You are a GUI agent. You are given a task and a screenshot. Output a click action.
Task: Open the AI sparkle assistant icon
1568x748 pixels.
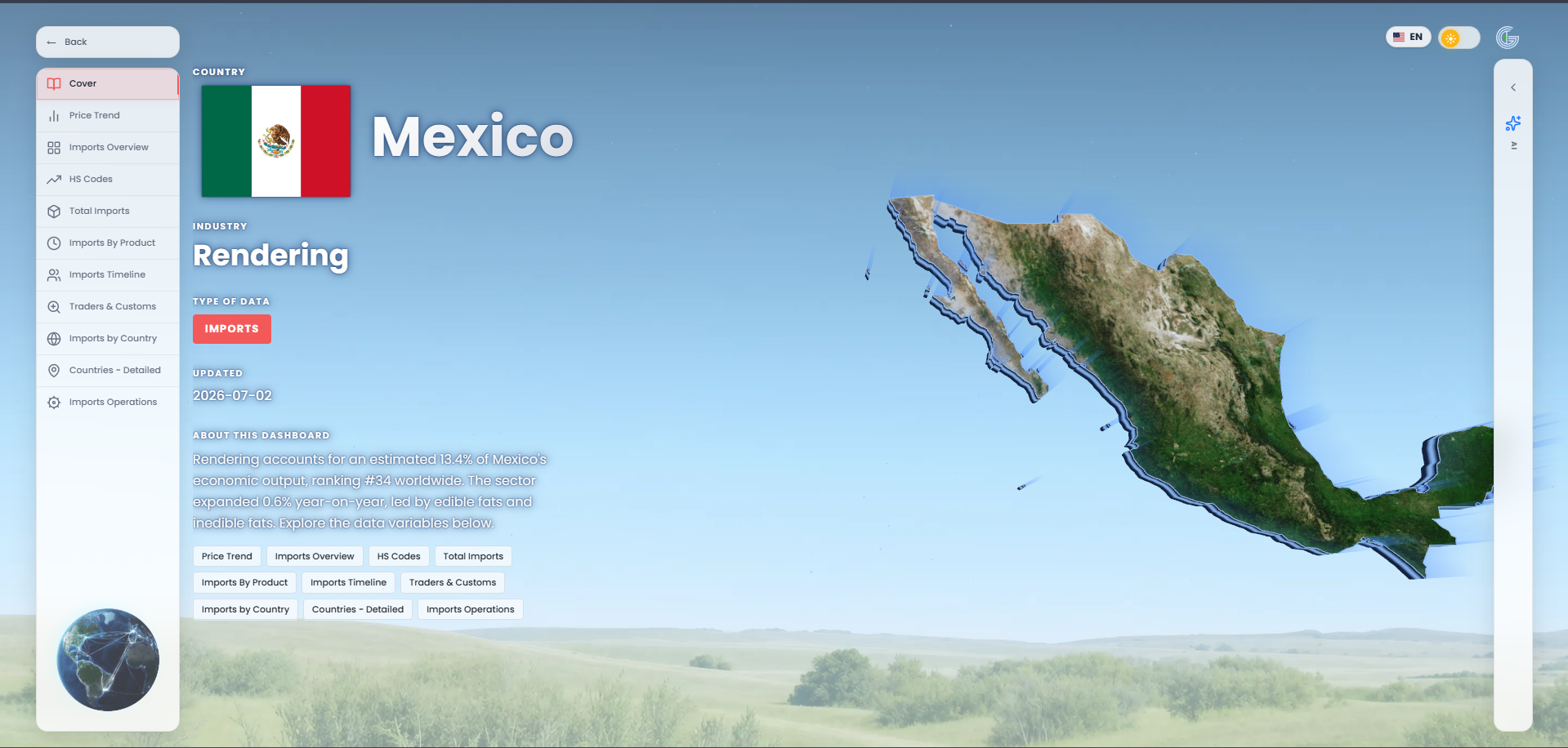click(1513, 123)
